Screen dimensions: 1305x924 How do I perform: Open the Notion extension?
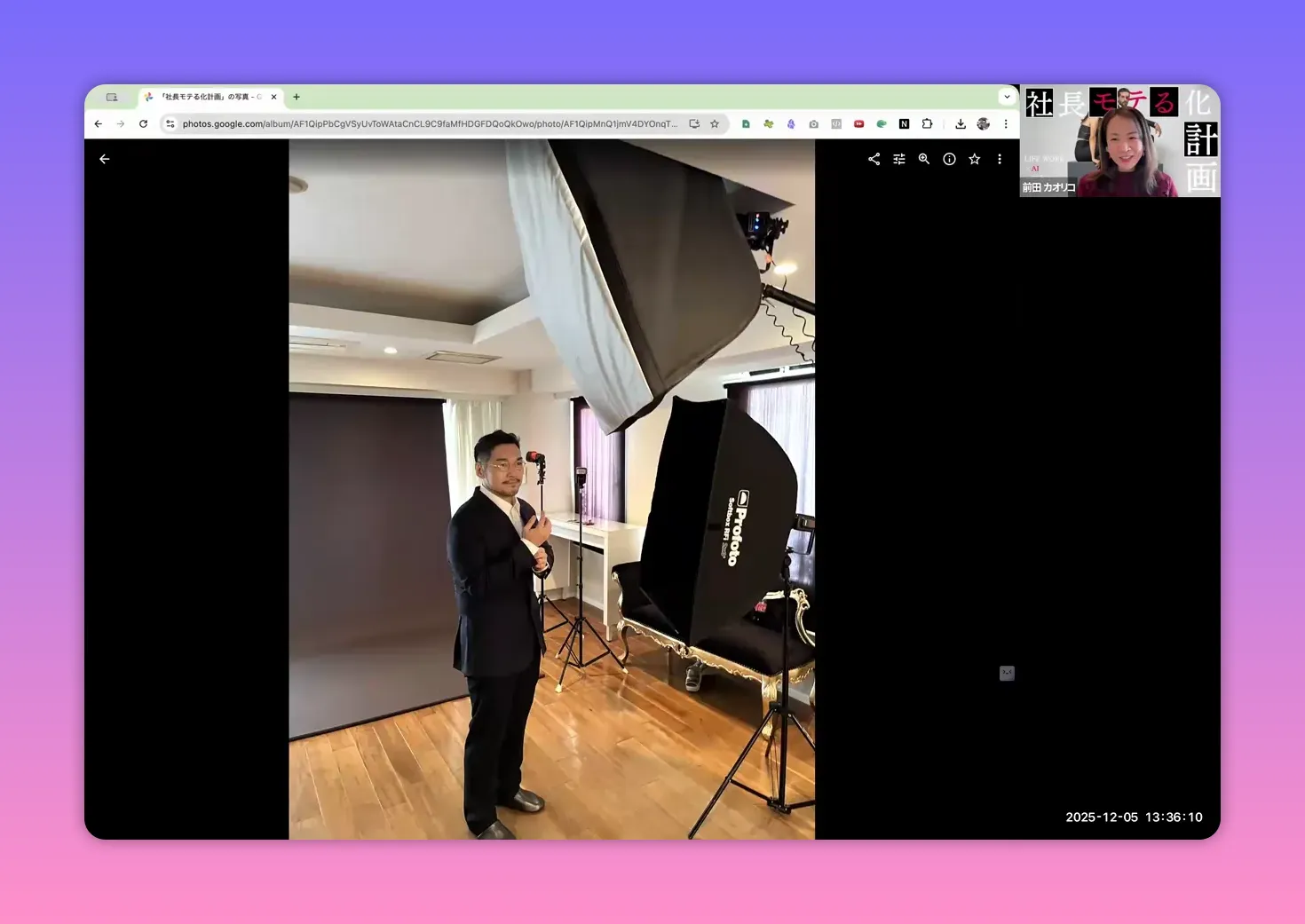(904, 124)
